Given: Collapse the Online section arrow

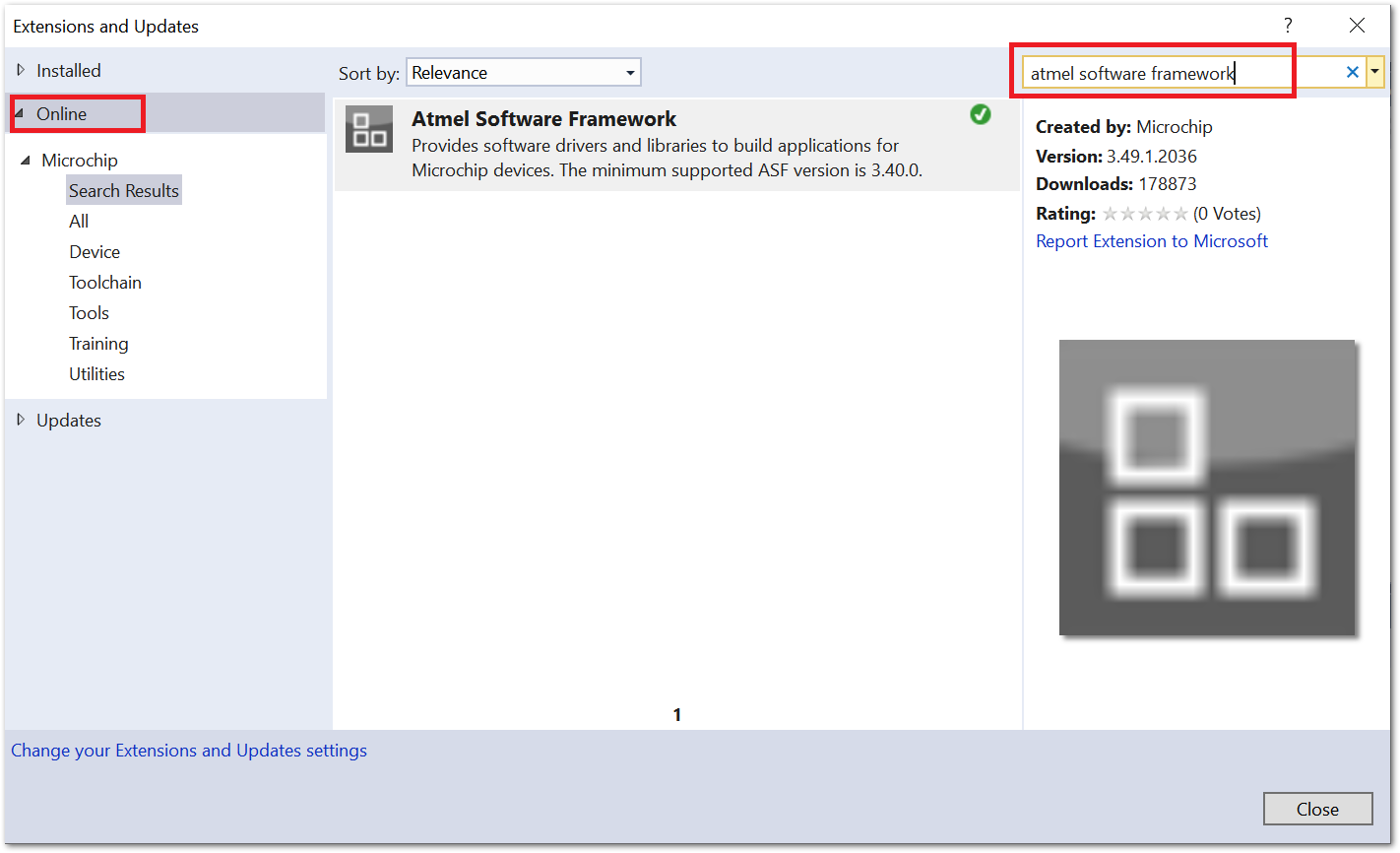Looking at the screenshot, I should 20,113.
